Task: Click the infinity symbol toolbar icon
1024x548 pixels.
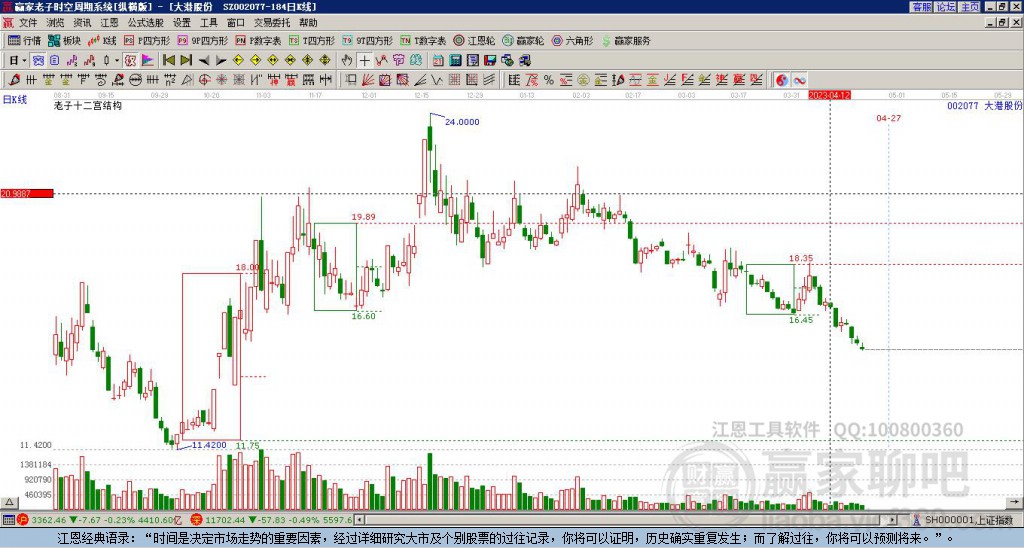Action: 800,80
